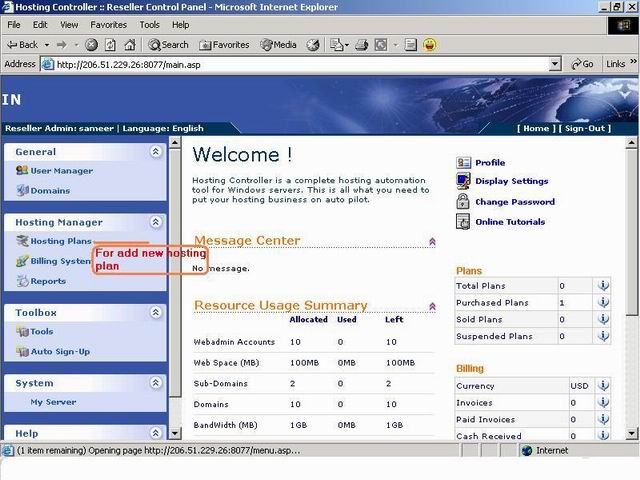Image resolution: width=640 pixels, height=480 pixels.
Task: Open Change Password link
Action: [515, 202]
